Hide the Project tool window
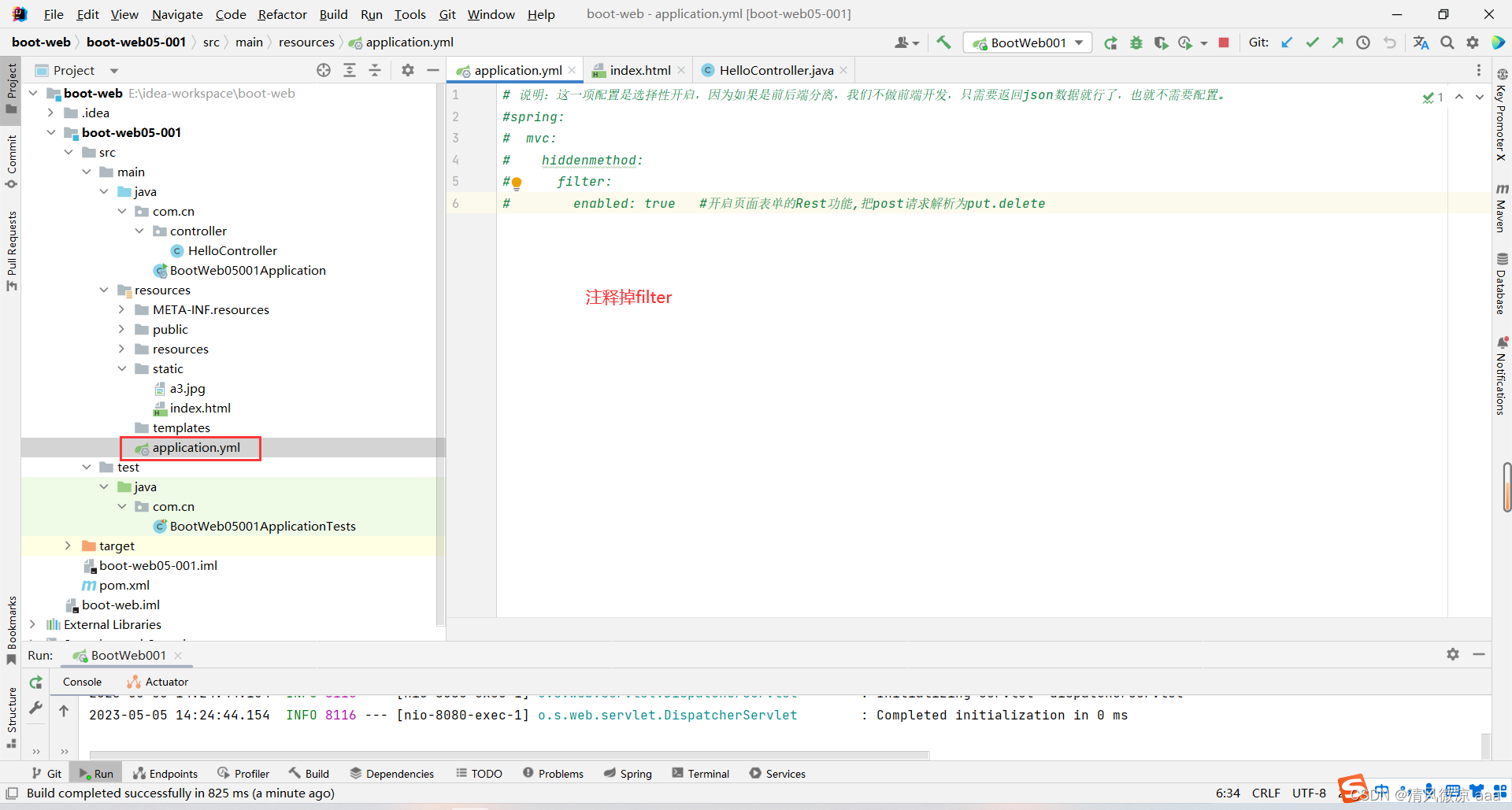The width and height of the screenshot is (1512, 810). point(432,70)
